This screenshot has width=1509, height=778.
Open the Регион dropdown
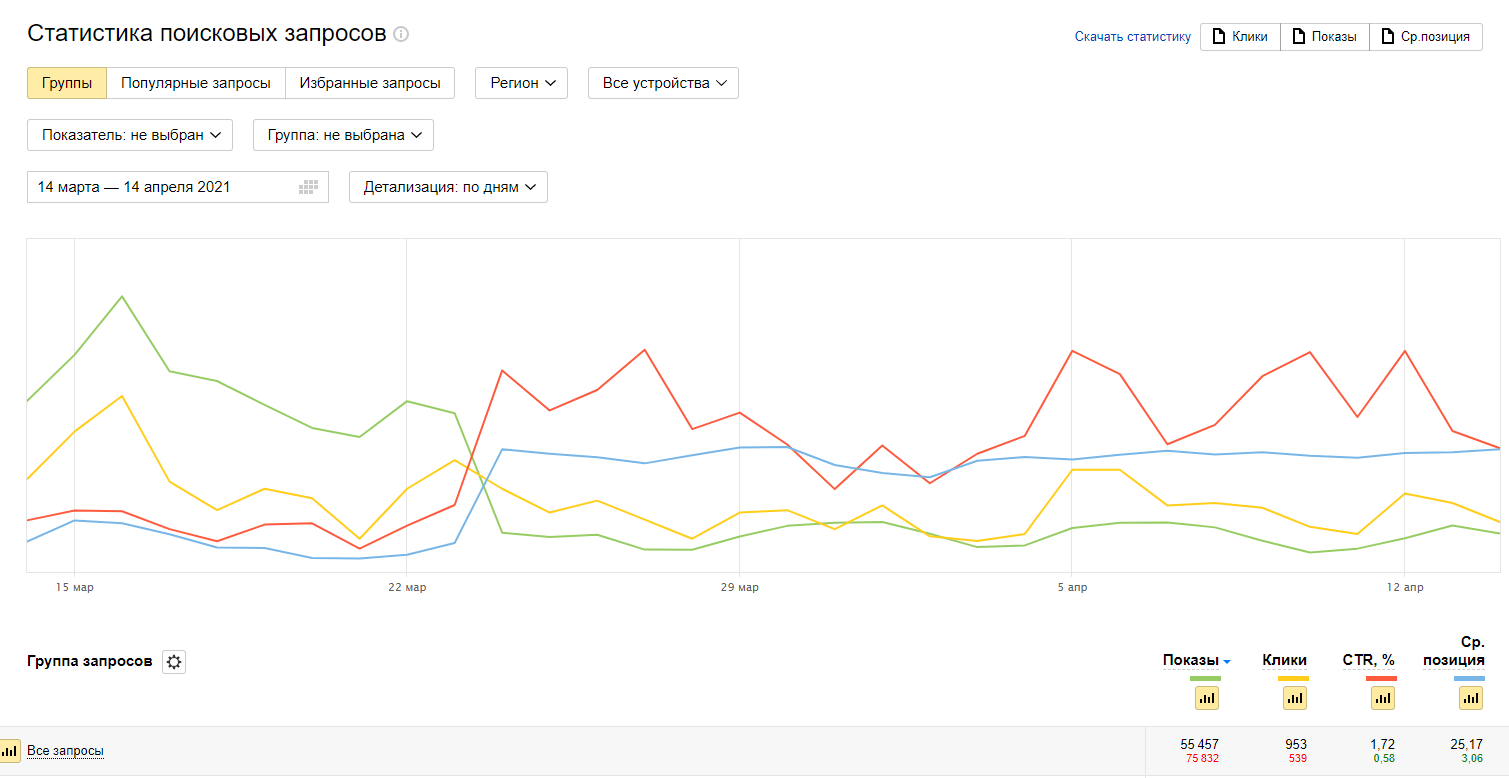click(521, 83)
